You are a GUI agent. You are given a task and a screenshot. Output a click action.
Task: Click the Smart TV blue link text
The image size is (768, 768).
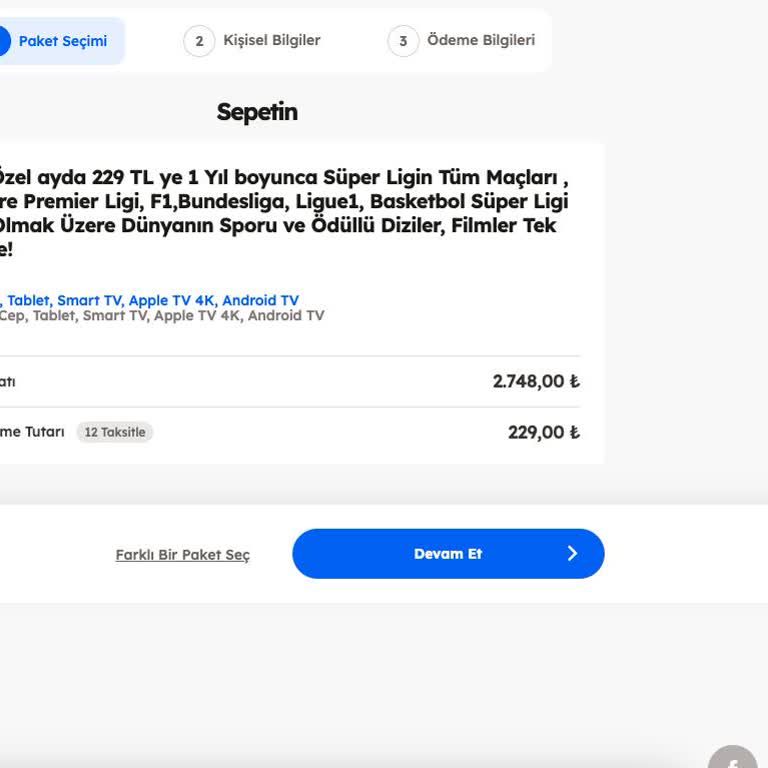coord(89,300)
